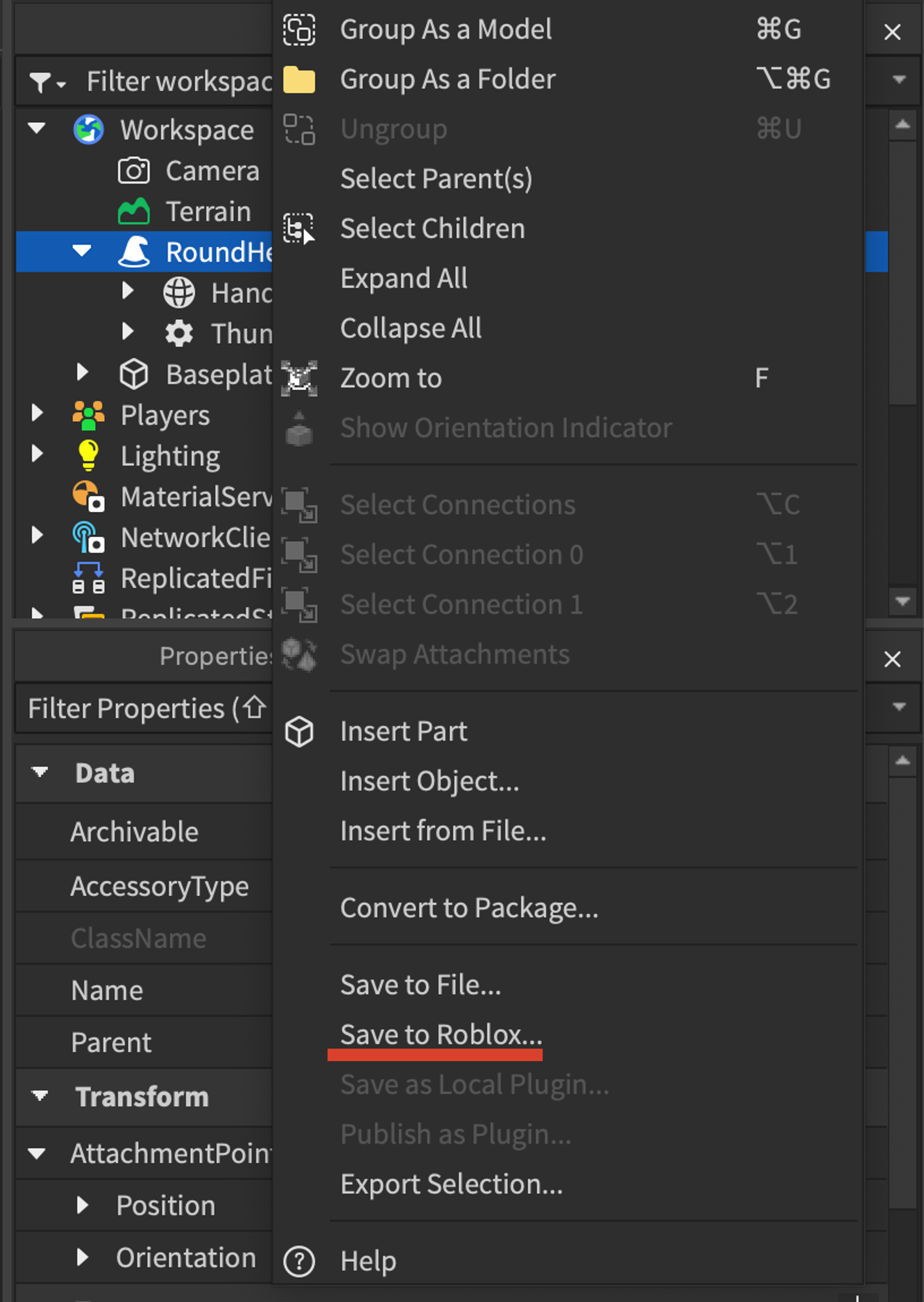924x1302 pixels.
Task: Click the Zoom to icon
Action: (x=300, y=378)
